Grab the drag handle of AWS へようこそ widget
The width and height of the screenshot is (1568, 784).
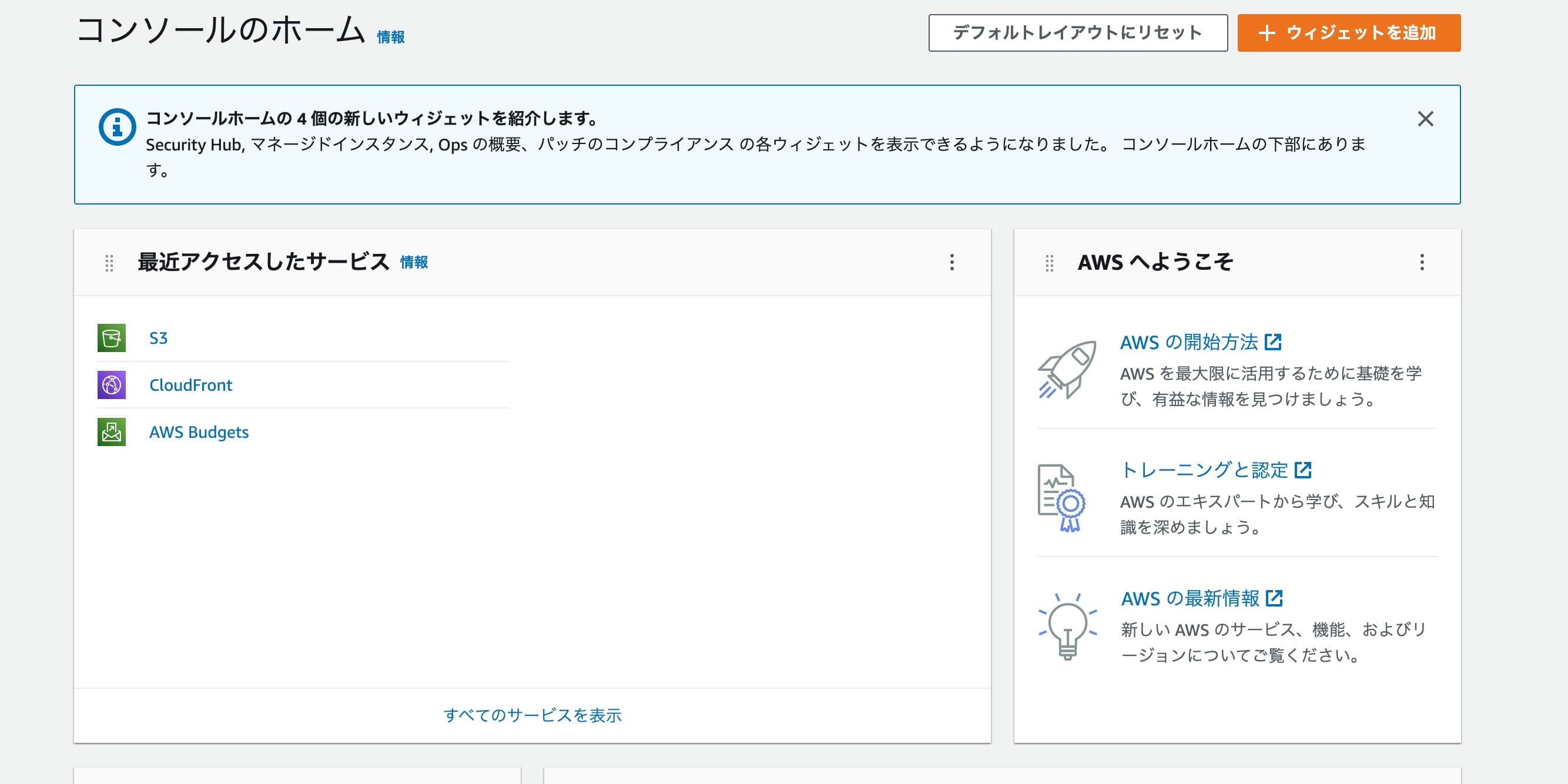tap(1050, 263)
